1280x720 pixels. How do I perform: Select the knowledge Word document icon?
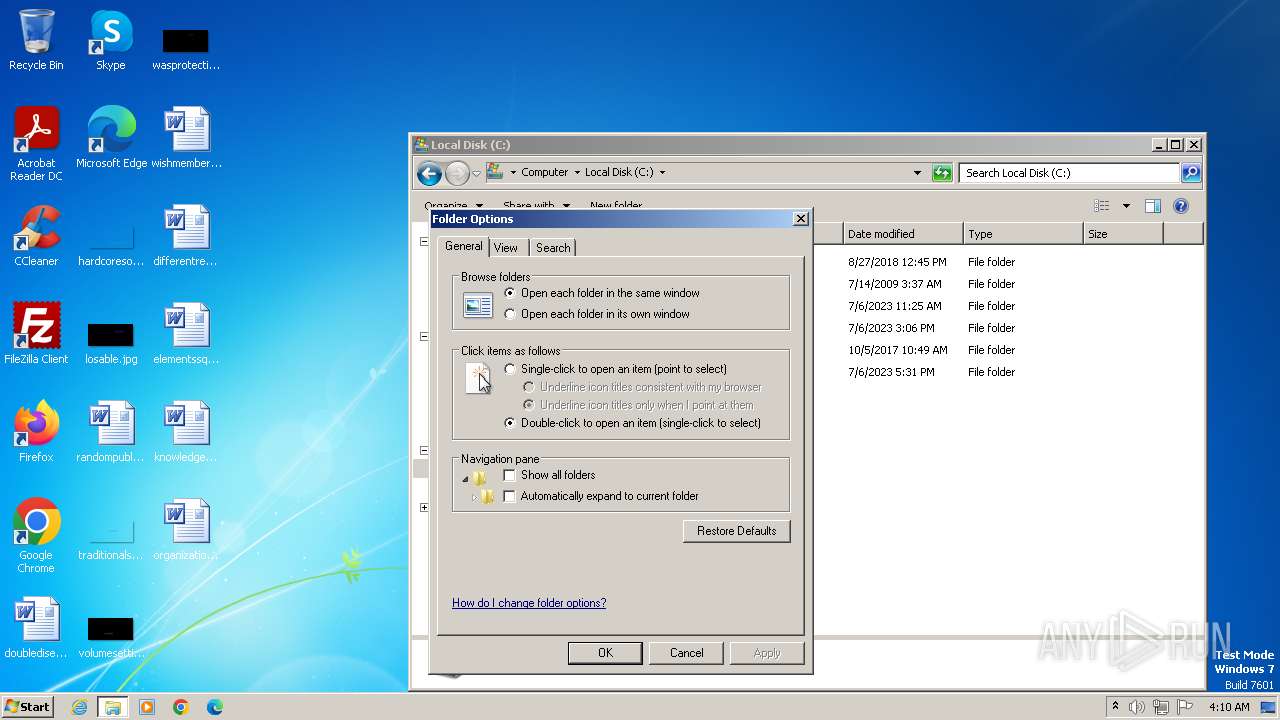(x=187, y=432)
